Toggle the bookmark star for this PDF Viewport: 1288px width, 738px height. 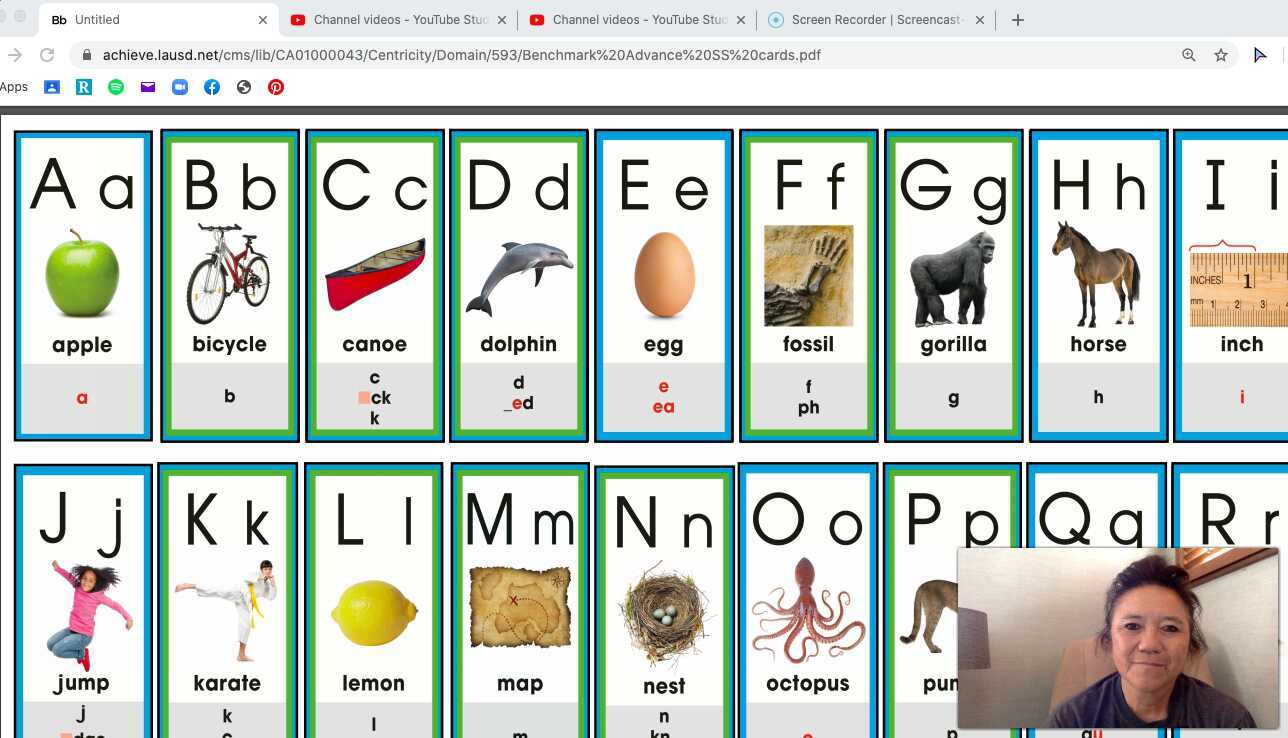tap(1221, 55)
